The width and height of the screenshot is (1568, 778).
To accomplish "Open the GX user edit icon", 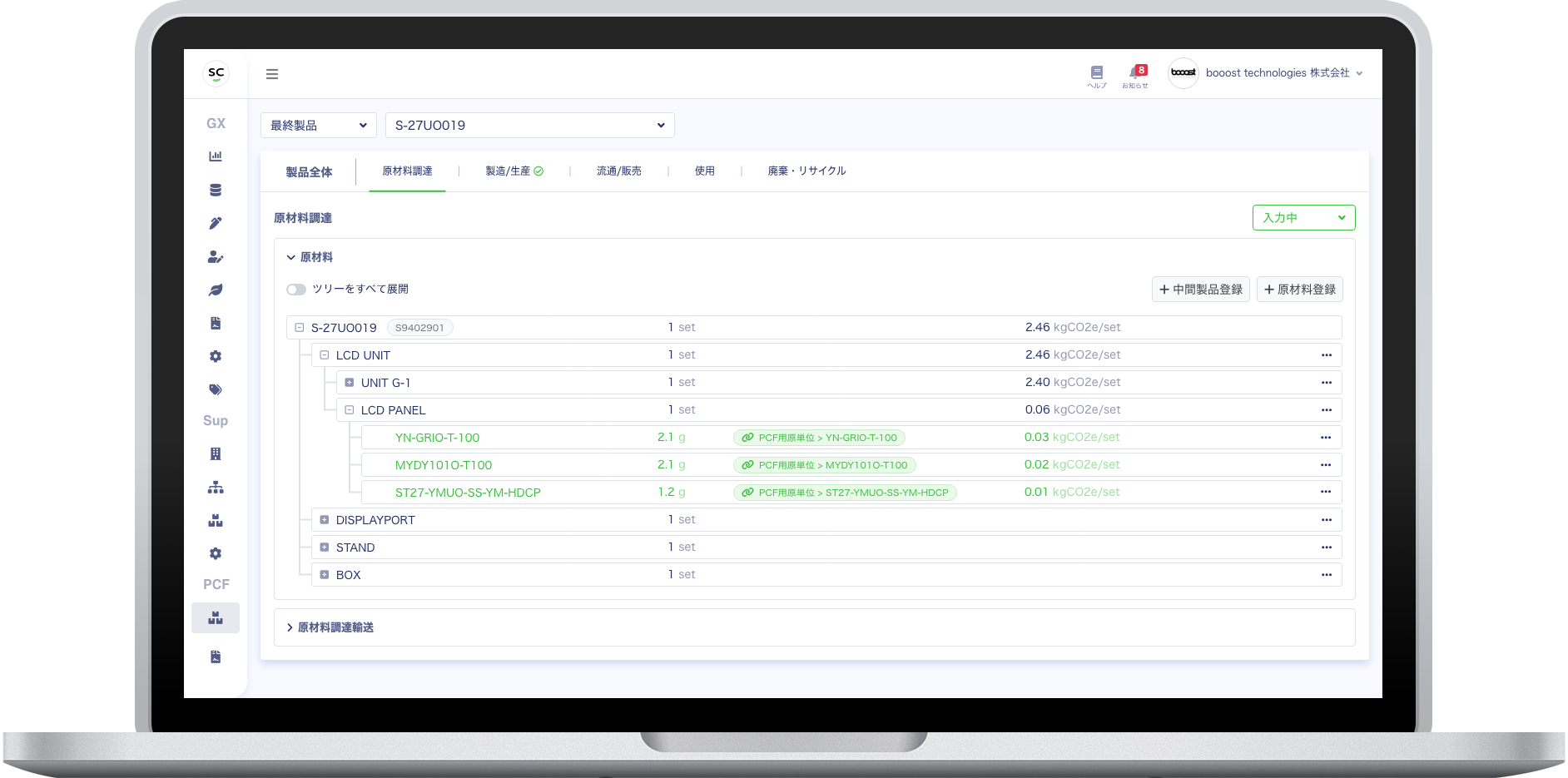I will click(216, 256).
